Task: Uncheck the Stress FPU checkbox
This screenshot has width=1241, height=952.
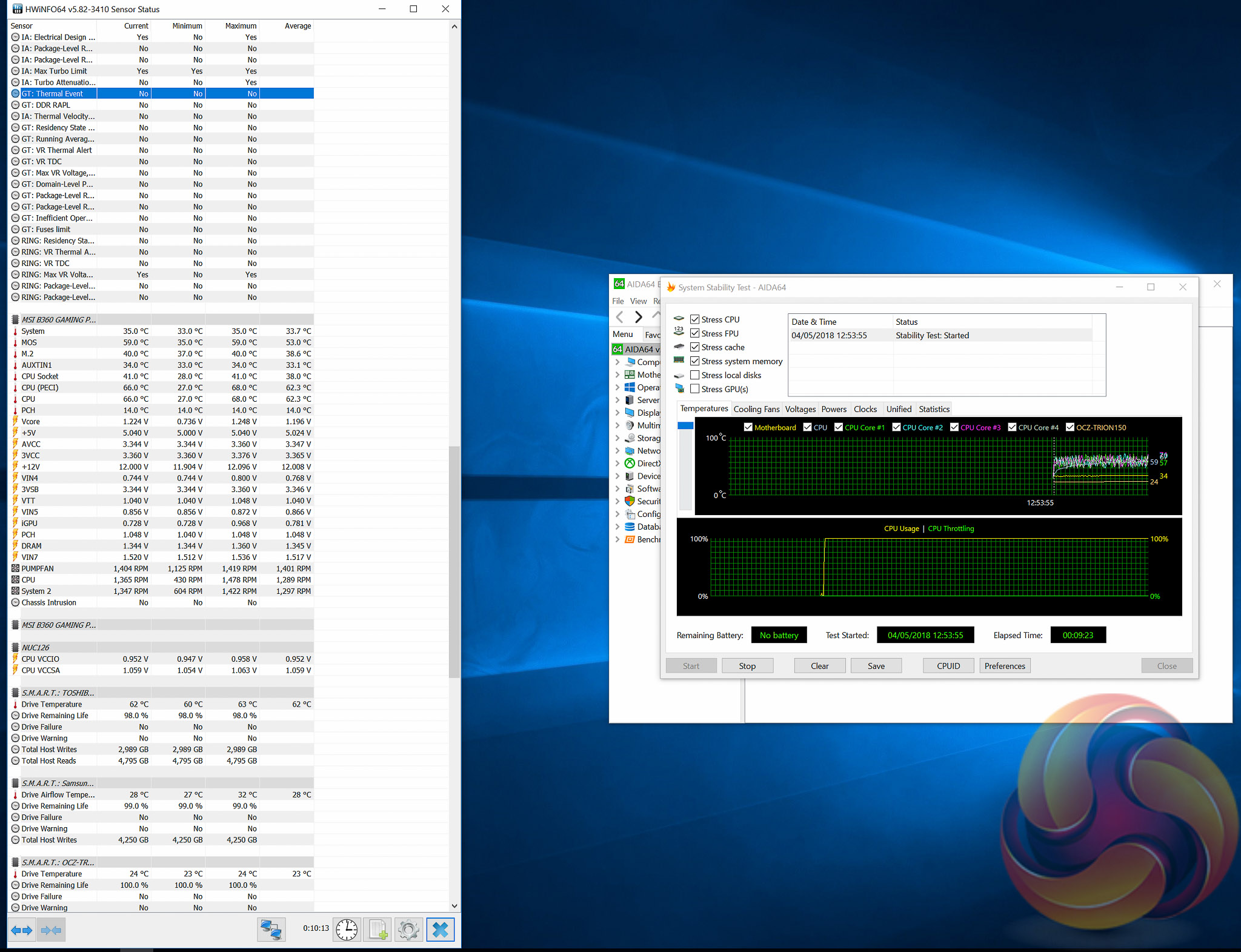Action: click(x=695, y=333)
